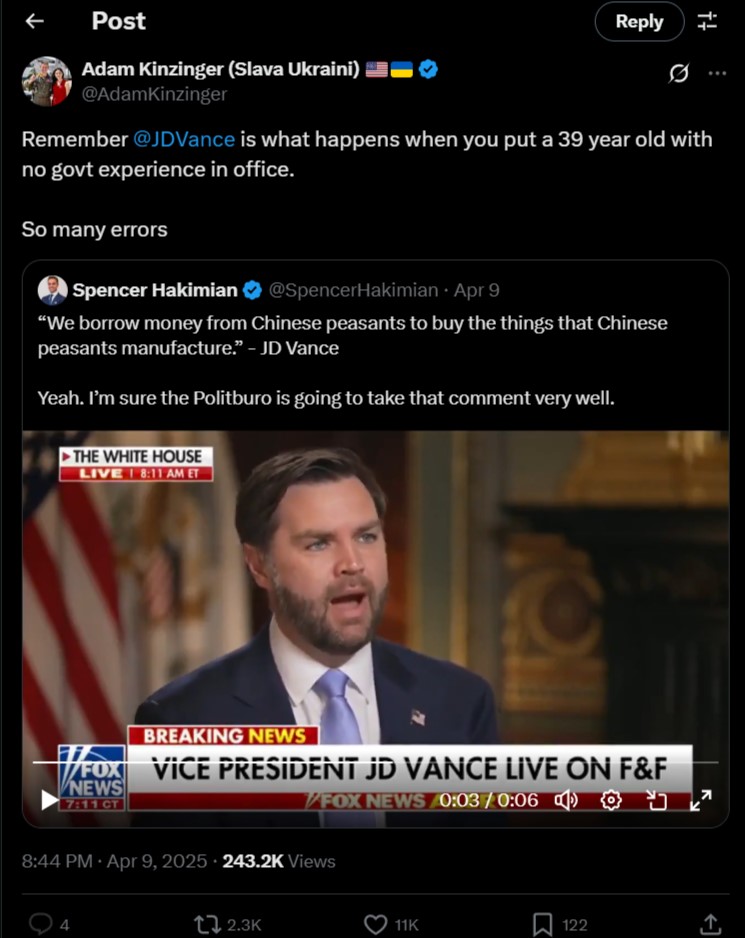Like the post with heart icon

(376, 924)
